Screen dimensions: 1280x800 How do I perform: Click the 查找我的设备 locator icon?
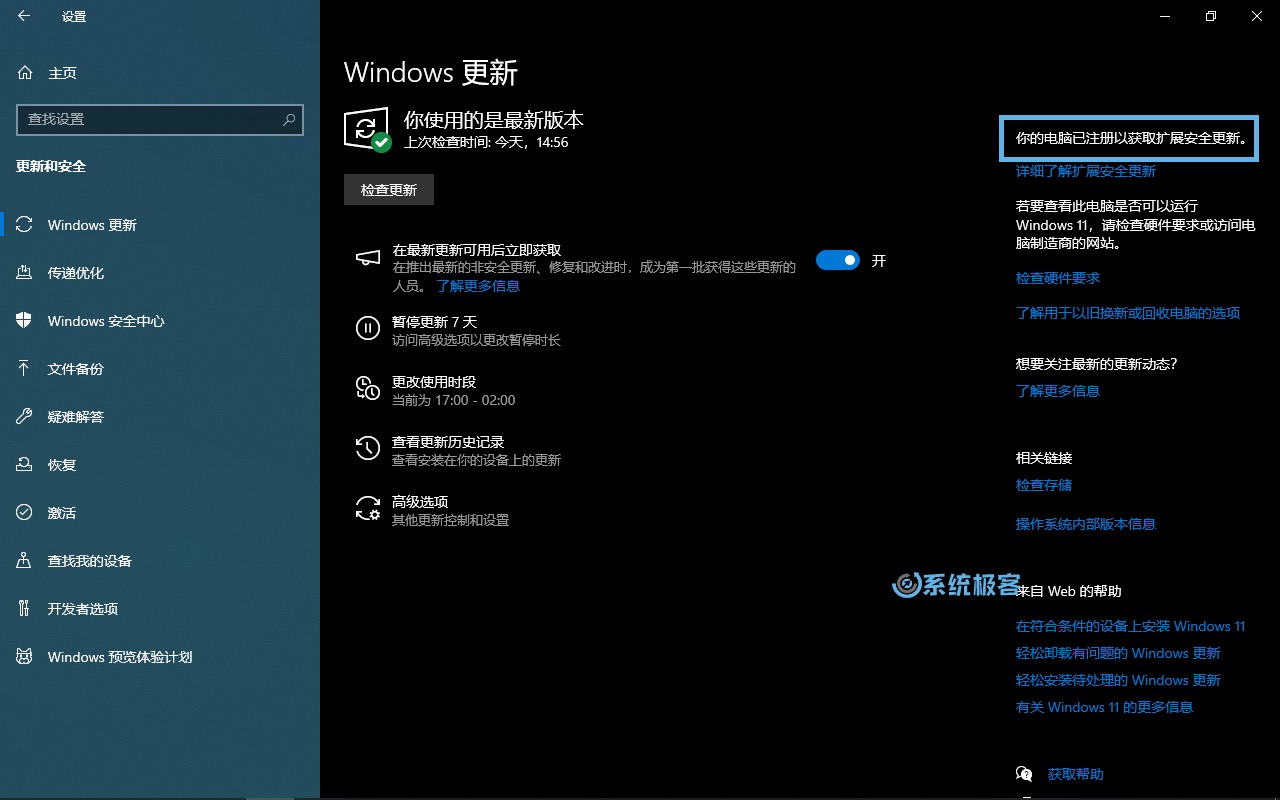25,561
